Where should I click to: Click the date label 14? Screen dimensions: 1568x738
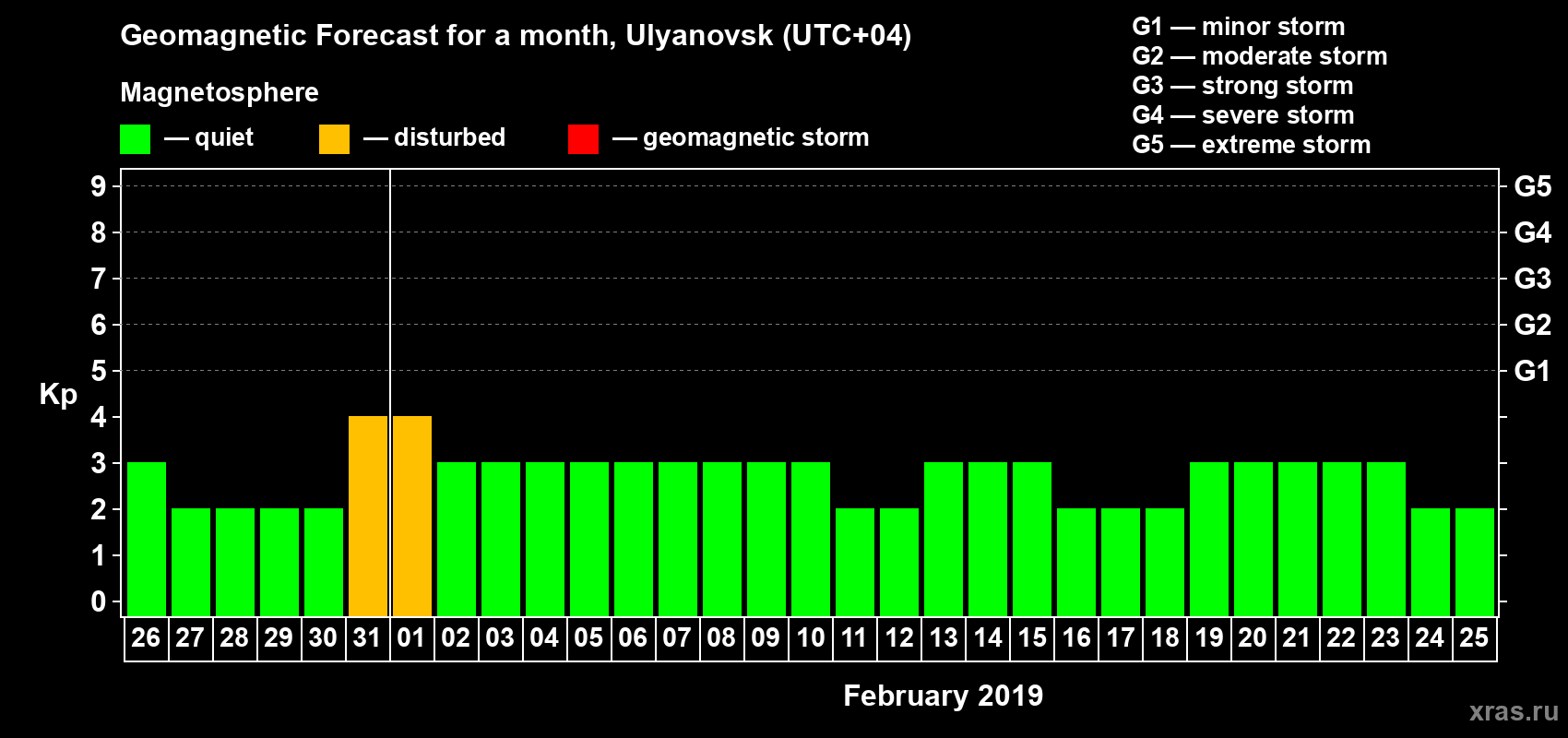[987, 637]
